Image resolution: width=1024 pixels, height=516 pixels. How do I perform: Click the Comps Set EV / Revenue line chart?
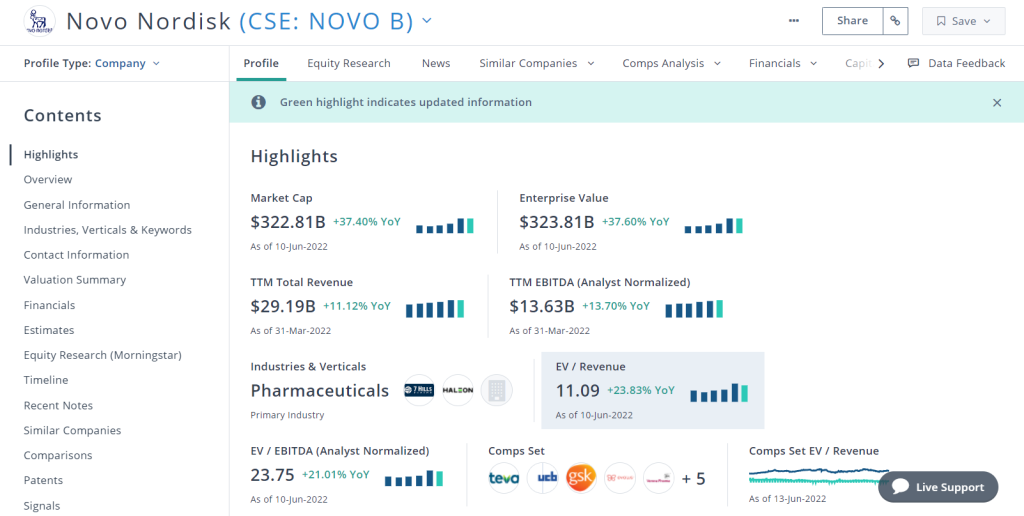818,476
